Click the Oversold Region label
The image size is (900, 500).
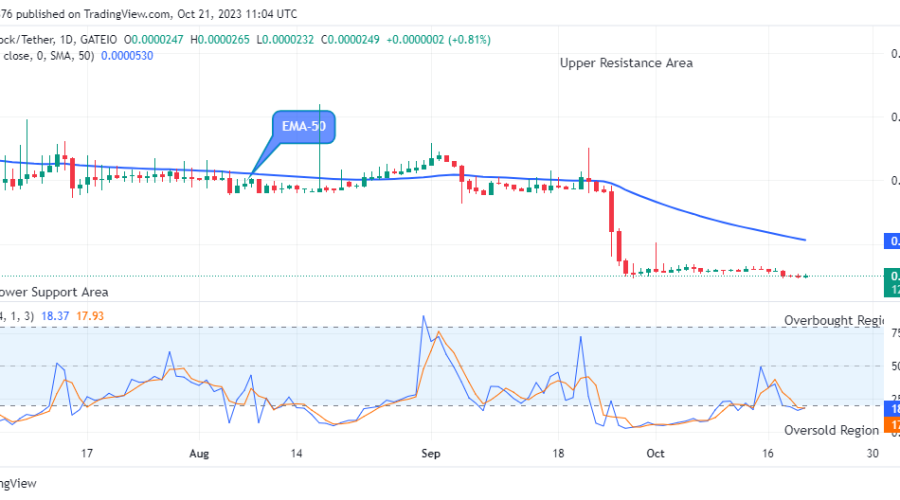pyautogui.click(x=832, y=431)
